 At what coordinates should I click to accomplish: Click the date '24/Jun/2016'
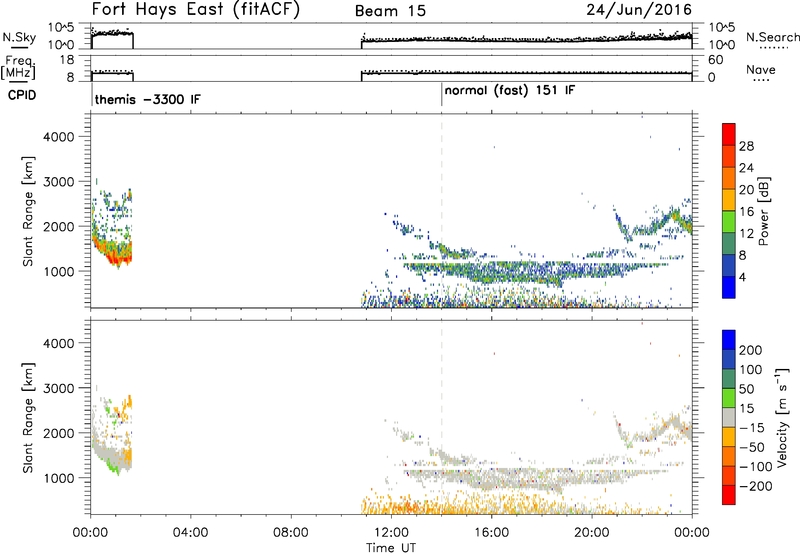point(639,10)
